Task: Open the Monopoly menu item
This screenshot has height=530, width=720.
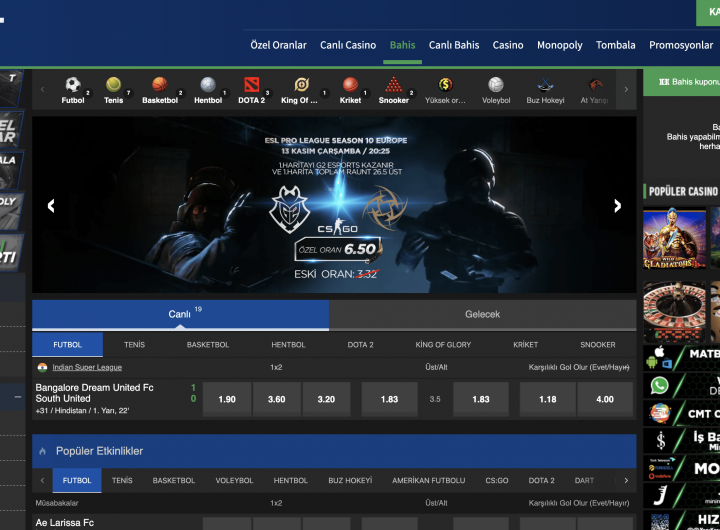Action: click(560, 45)
